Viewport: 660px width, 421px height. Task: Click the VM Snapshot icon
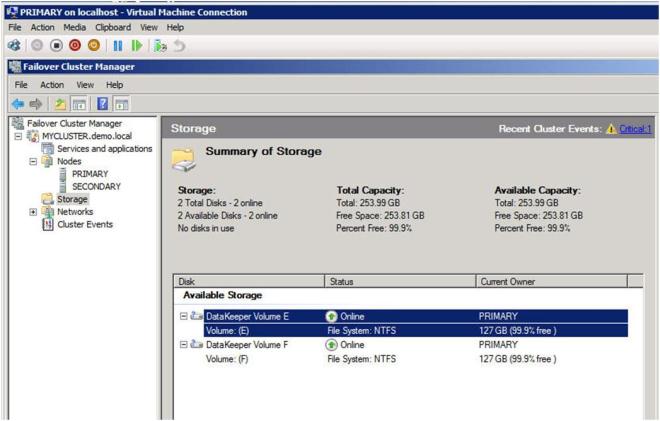(161, 46)
